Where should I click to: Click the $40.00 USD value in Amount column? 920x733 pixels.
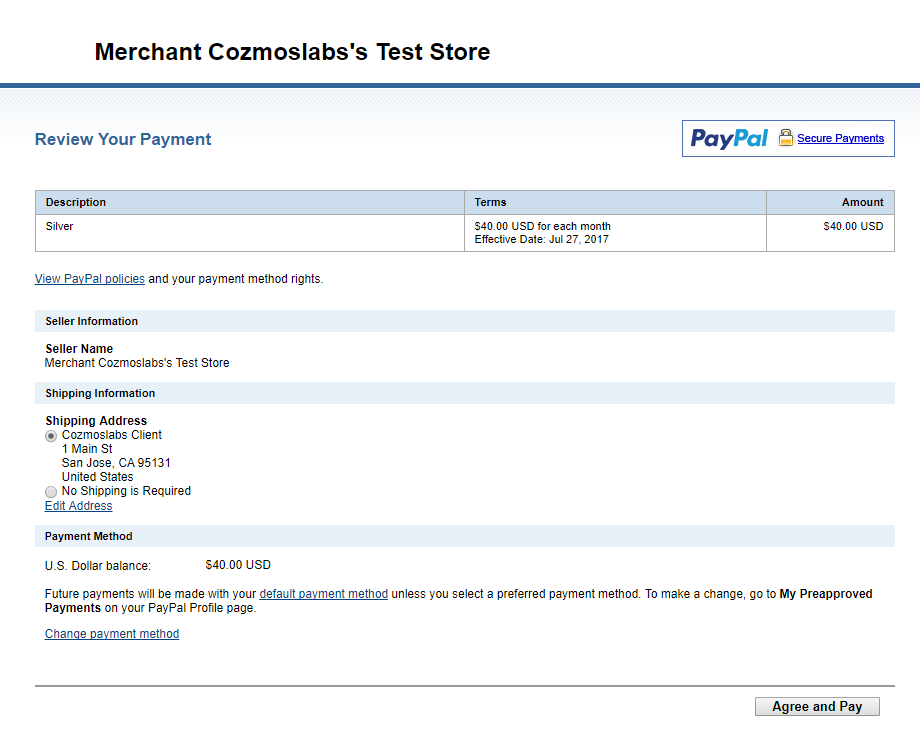853,227
